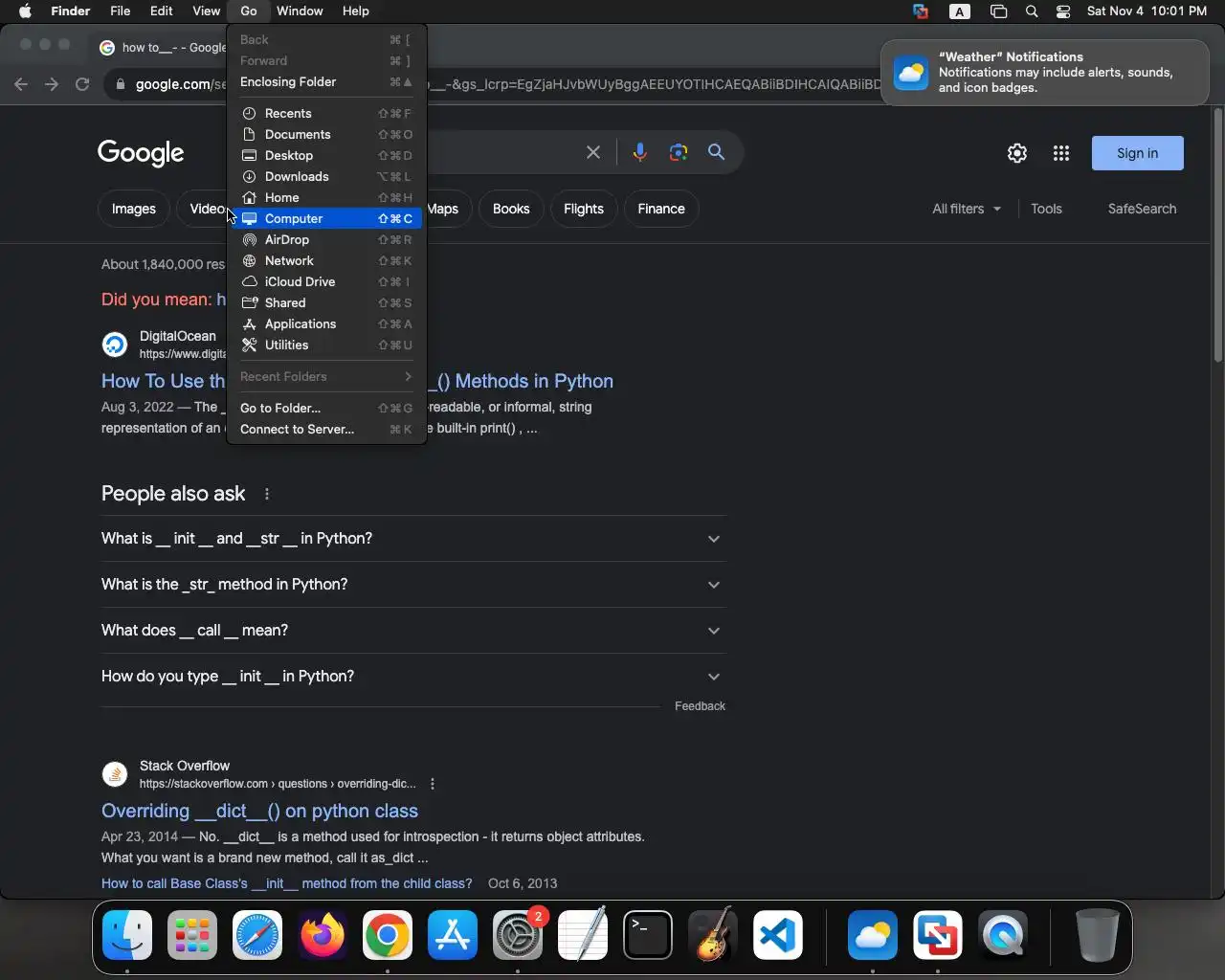The height and width of the screenshot is (980, 1225).
Task: Open App Store dock icon
Action: 453,935
